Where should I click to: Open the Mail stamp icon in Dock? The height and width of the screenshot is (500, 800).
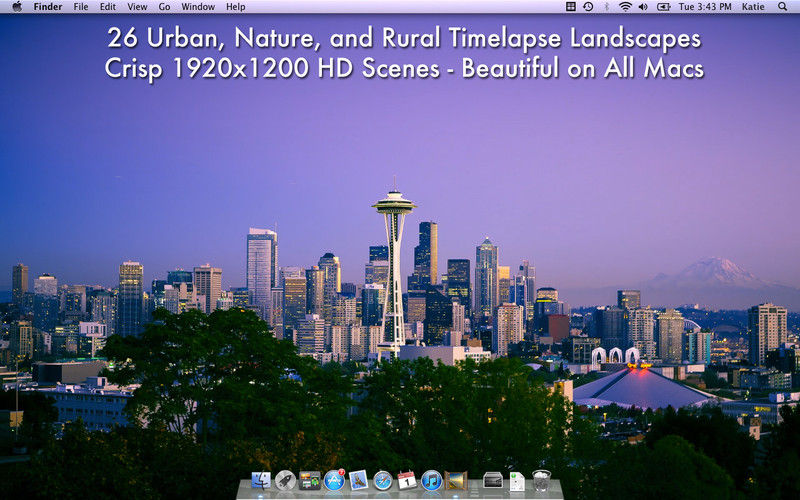point(359,480)
